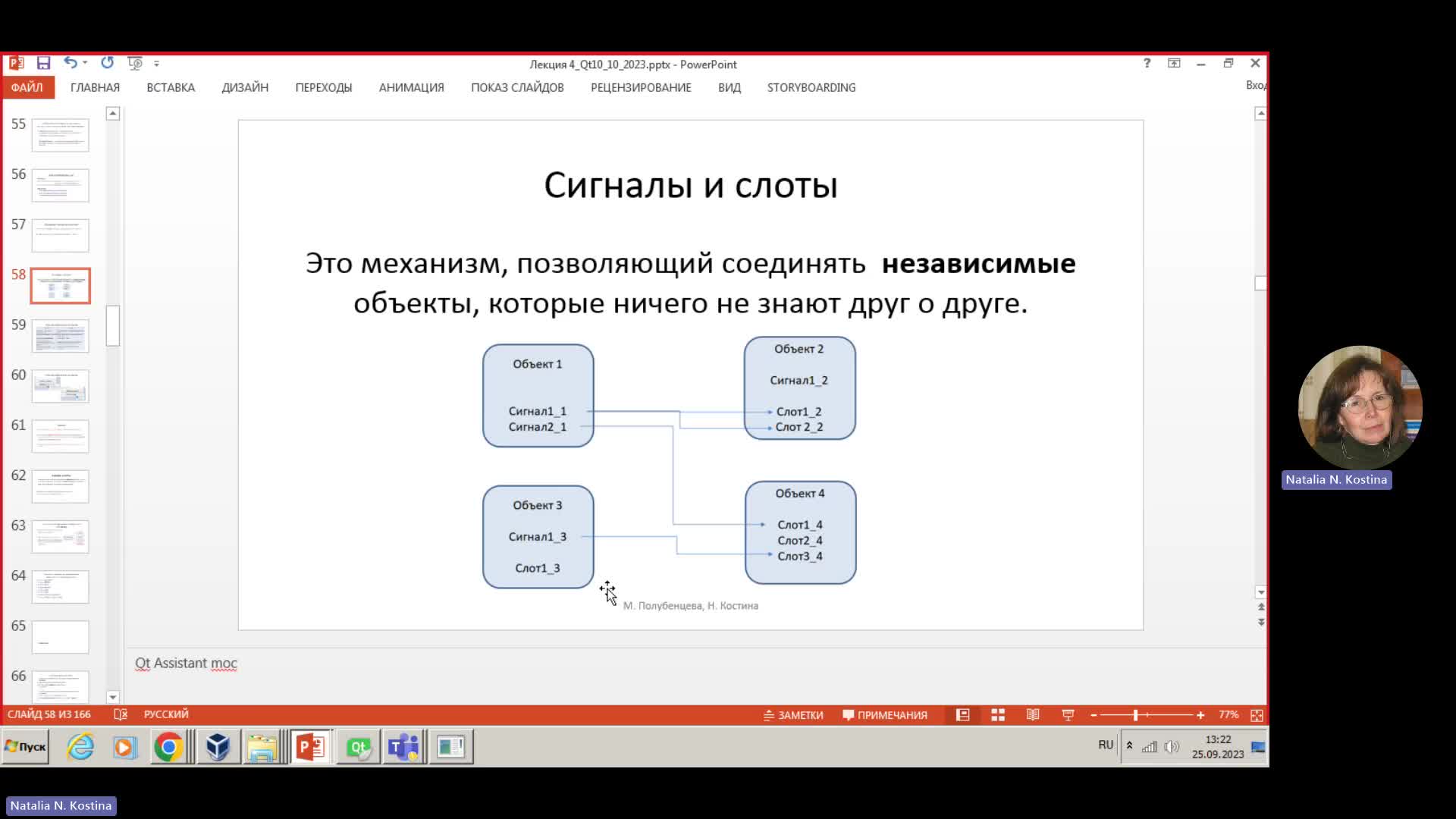Select slide 57 thumbnail
Screen dimensions: 1456x819
pyautogui.click(x=60, y=235)
